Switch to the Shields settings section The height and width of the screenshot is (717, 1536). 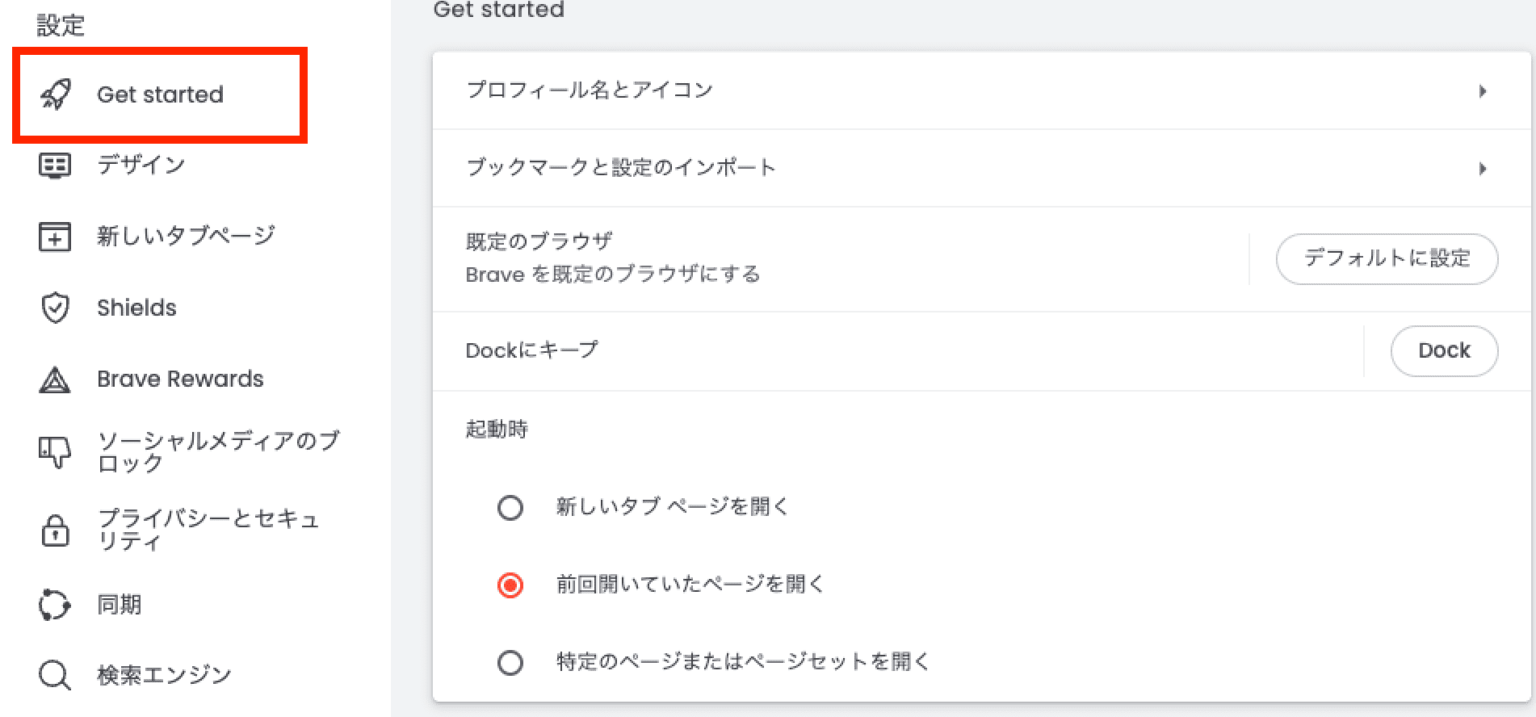[x=137, y=308]
